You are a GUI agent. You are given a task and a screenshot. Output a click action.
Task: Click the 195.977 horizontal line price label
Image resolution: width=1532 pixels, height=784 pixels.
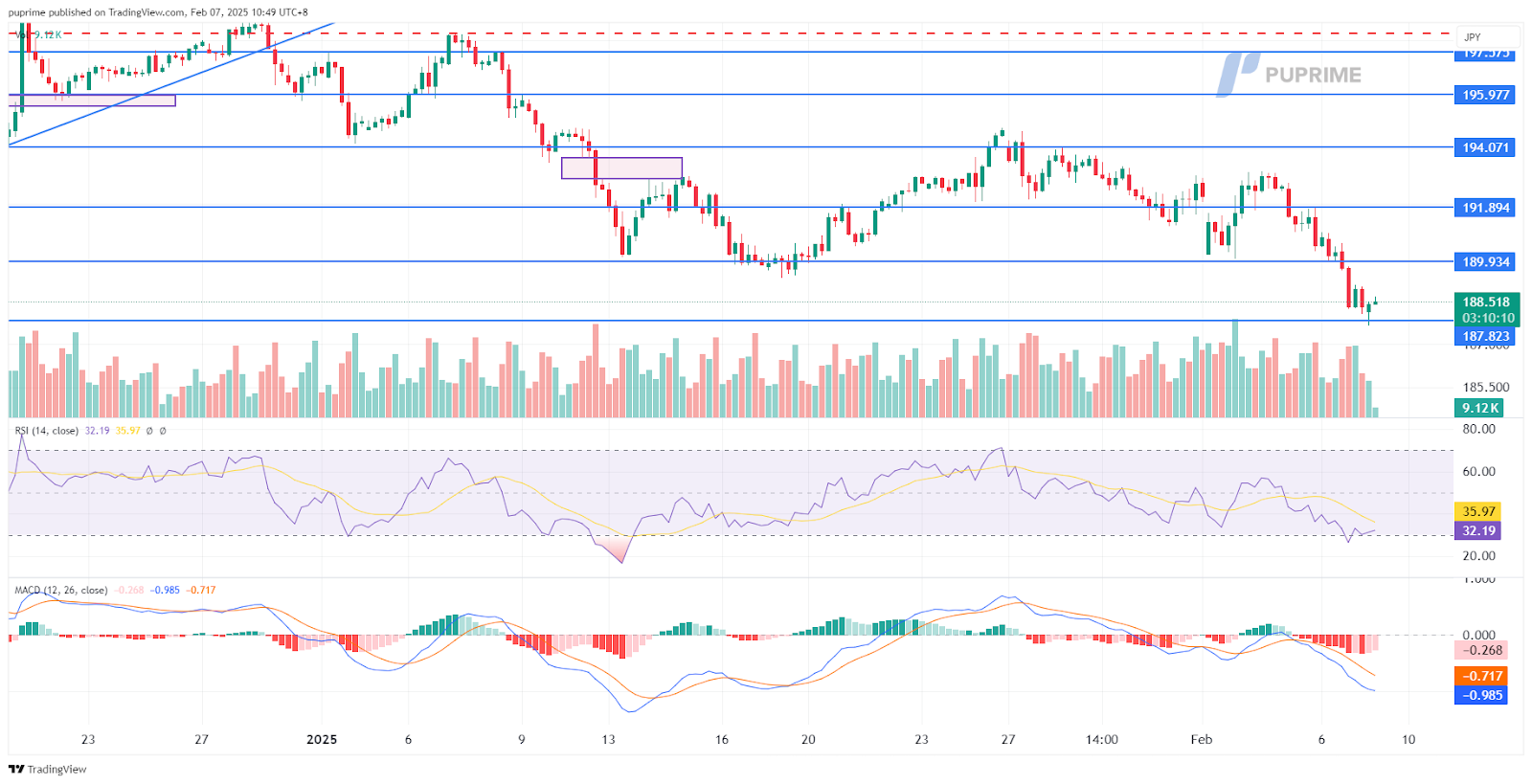1485,95
